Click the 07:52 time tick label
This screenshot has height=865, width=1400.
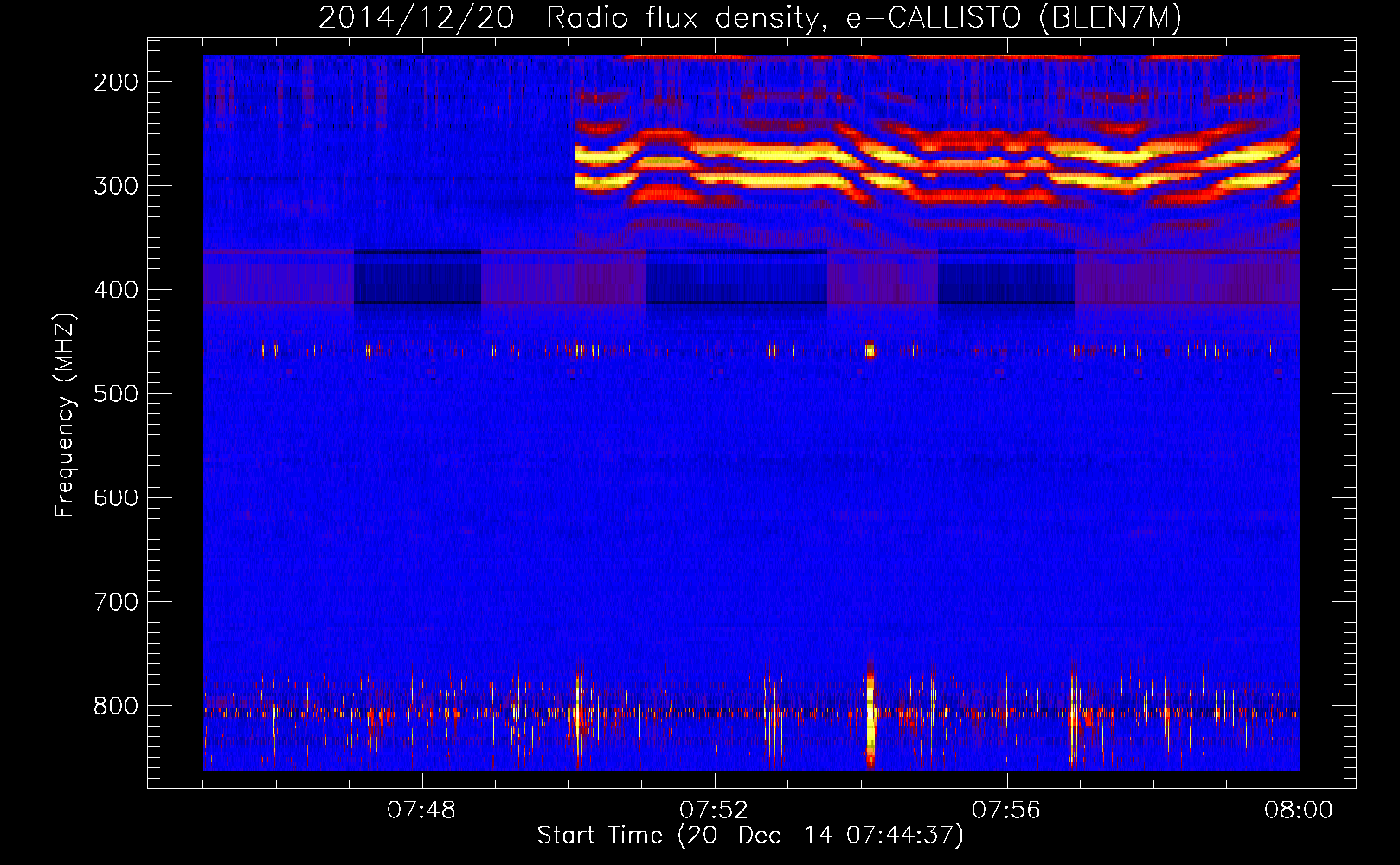tap(714, 811)
